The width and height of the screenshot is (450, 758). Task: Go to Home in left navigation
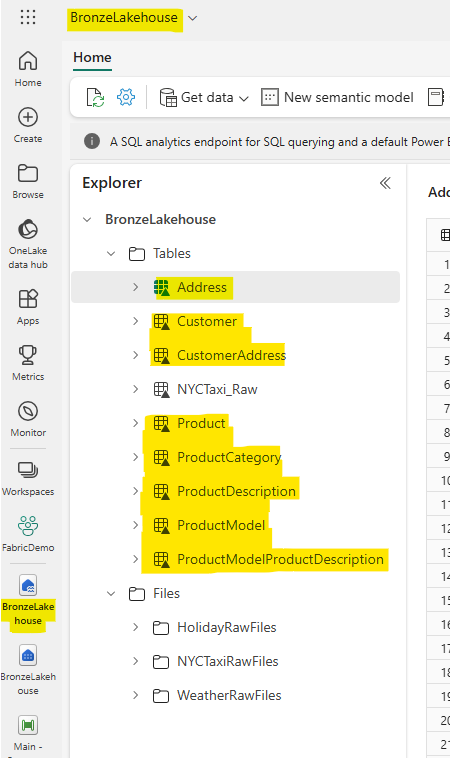pyautogui.click(x=28, y=69)
